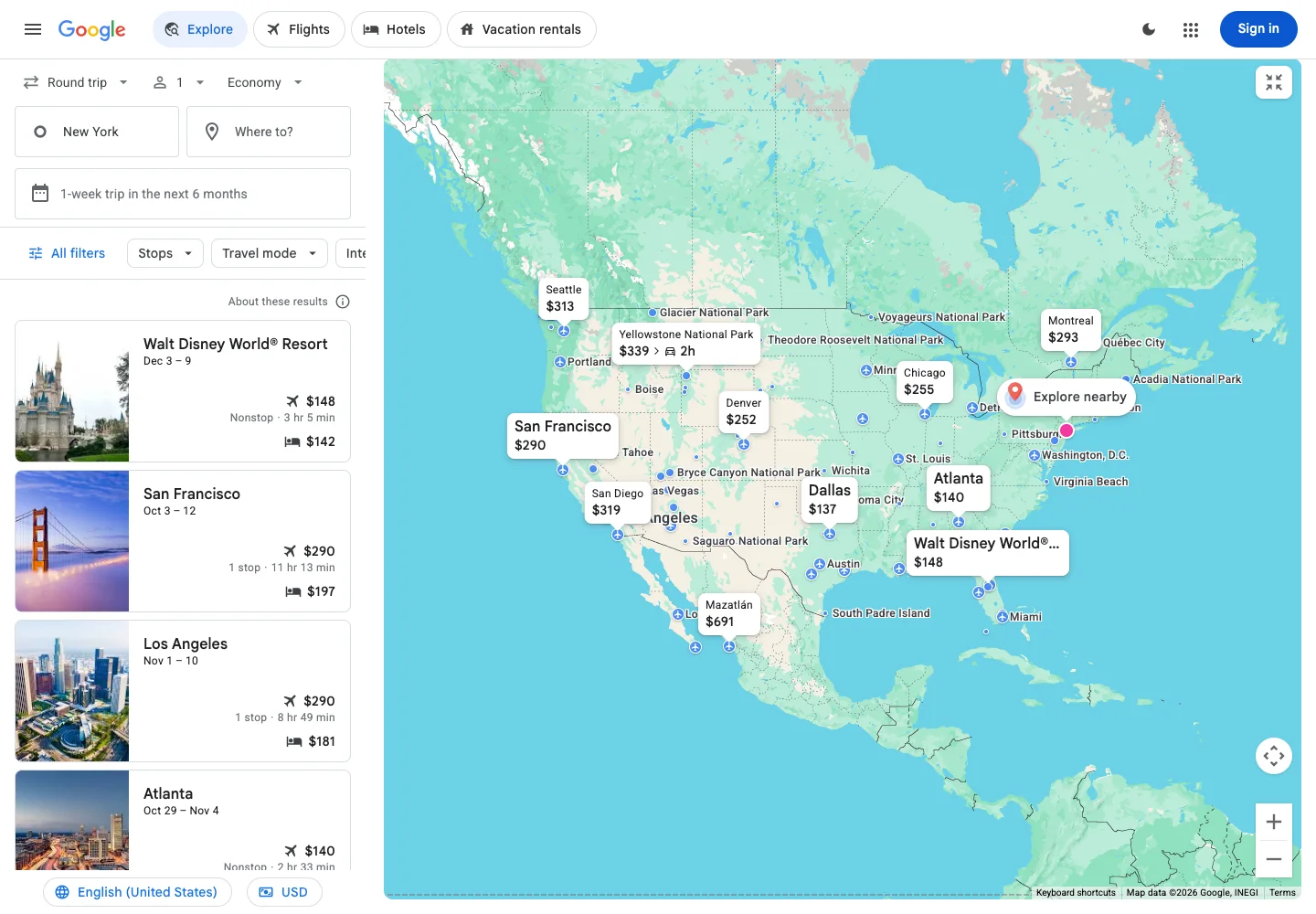1316x914 pixels.
Task: Zoom out on the map
Action: [1274, 859]
